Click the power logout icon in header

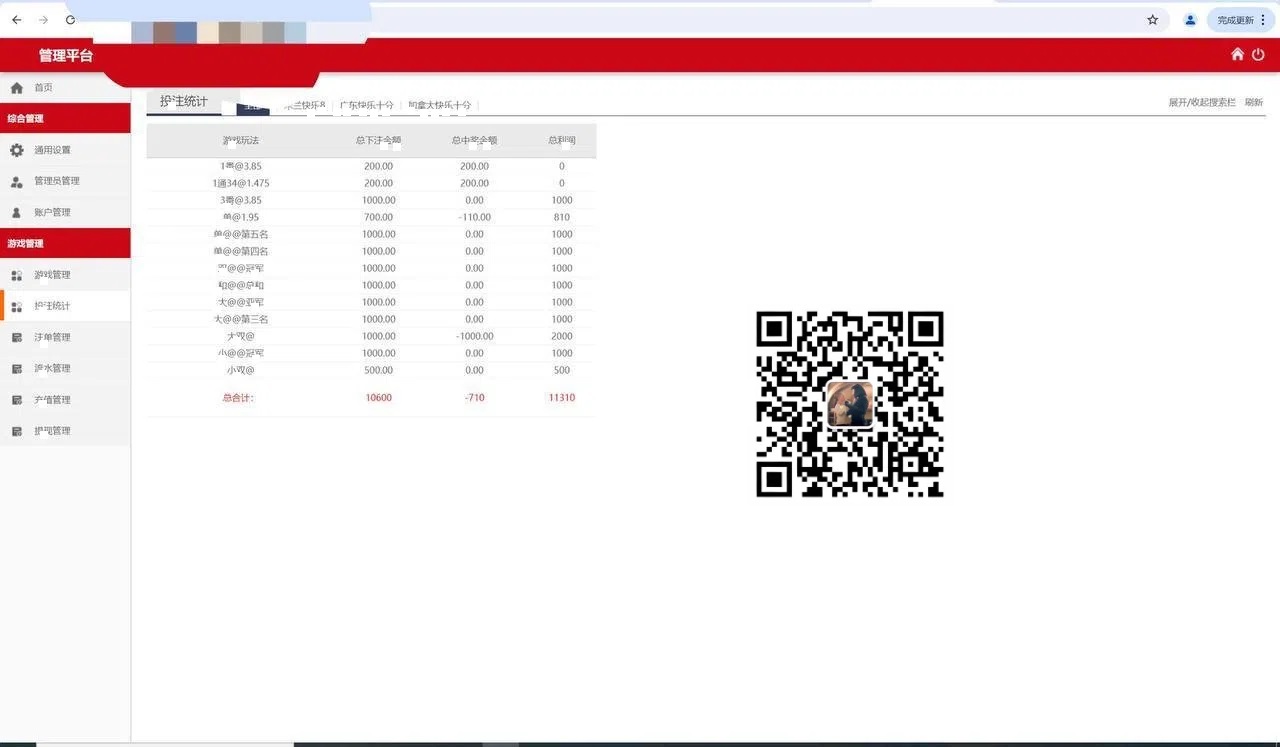coord(1258,54)
